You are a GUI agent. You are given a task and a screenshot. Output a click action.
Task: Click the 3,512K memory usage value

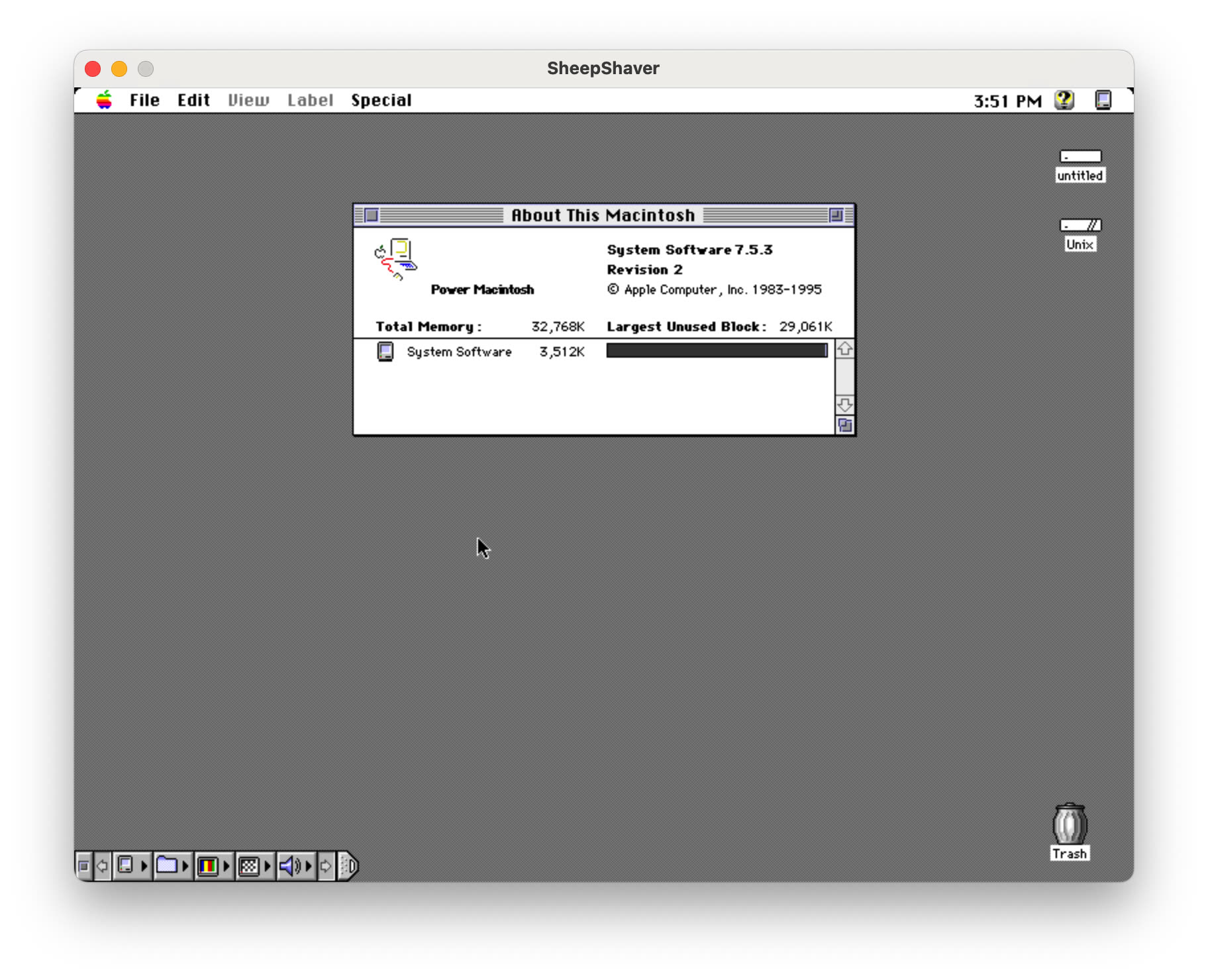tap(562, 352)
